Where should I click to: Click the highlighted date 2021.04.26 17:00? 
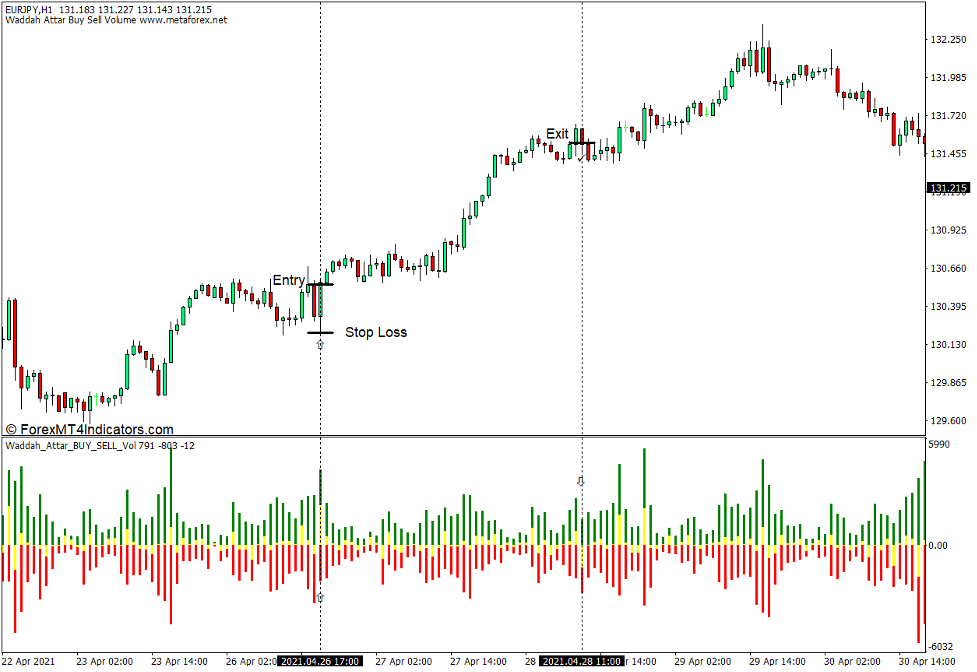(x=321, y=661)
